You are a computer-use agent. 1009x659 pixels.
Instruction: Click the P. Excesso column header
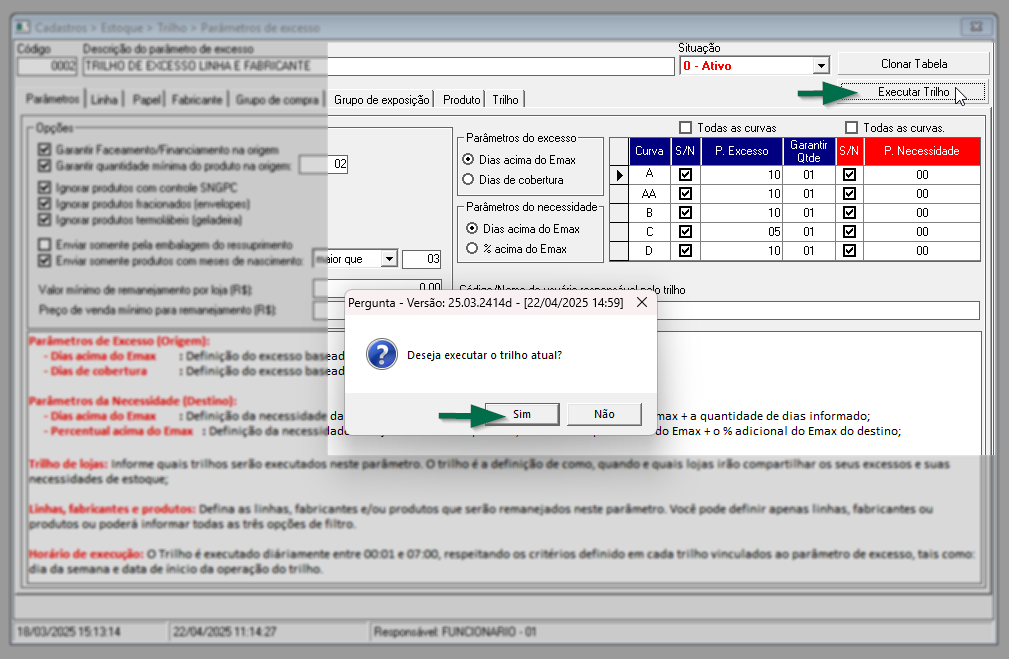tap(741, 151)
